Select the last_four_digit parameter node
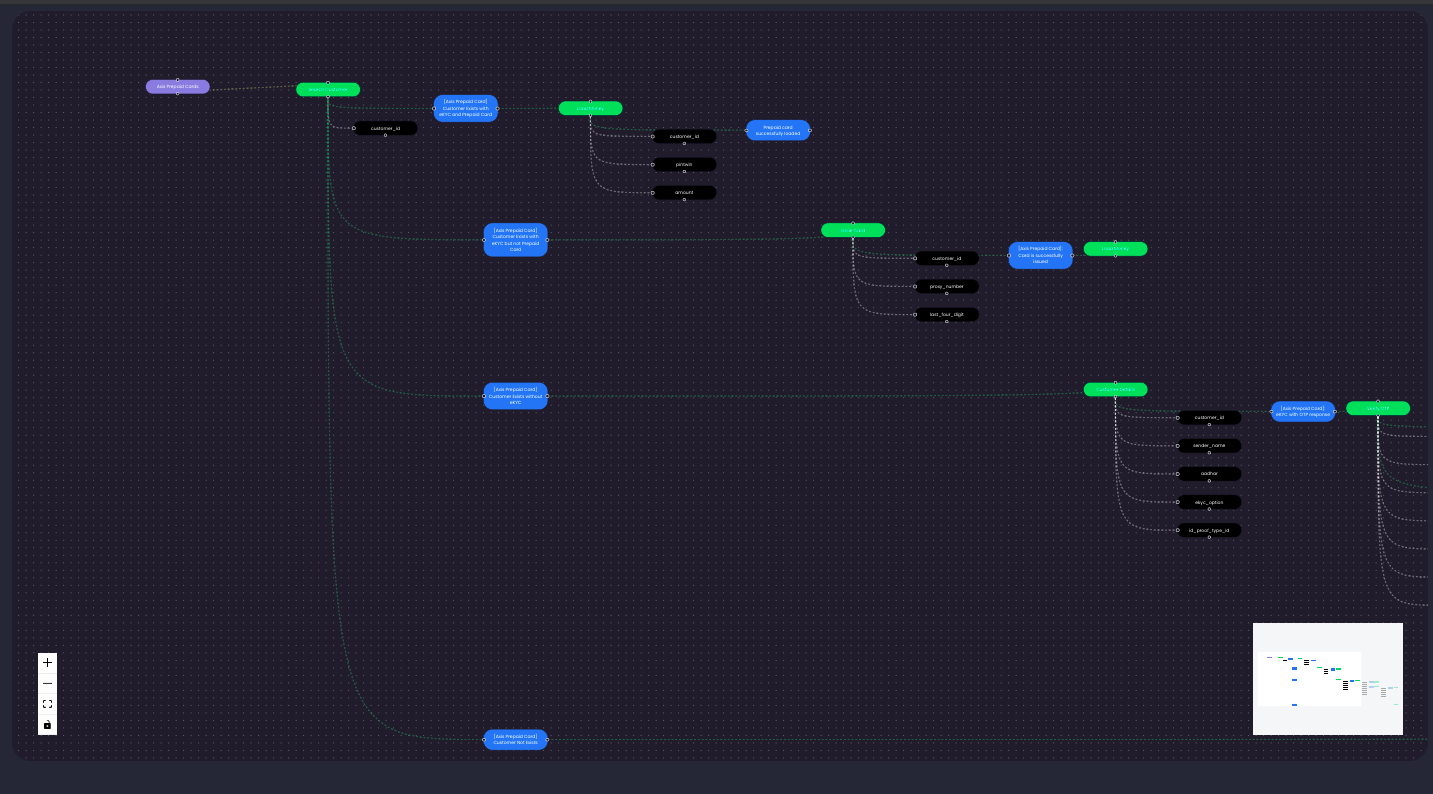The height and width of the screenshot is (794, 1433). (x=947, y=314)
